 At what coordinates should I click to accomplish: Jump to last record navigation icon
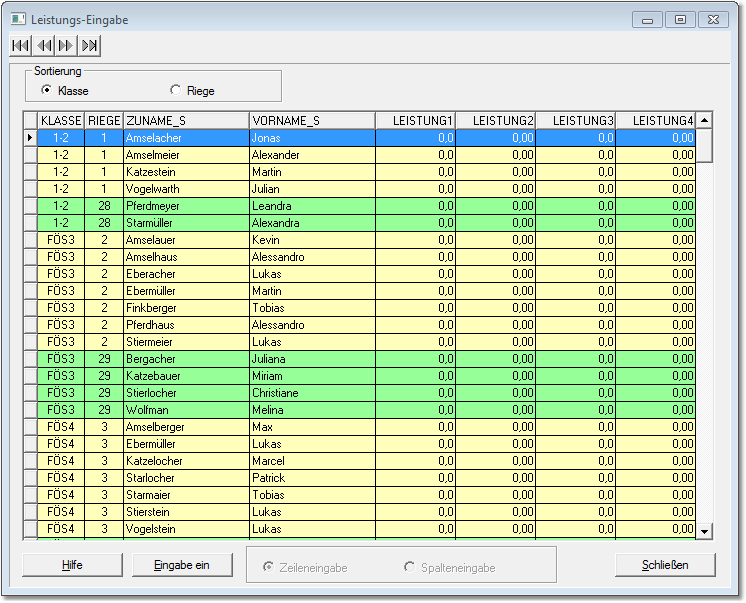click(x=90, y=45)
